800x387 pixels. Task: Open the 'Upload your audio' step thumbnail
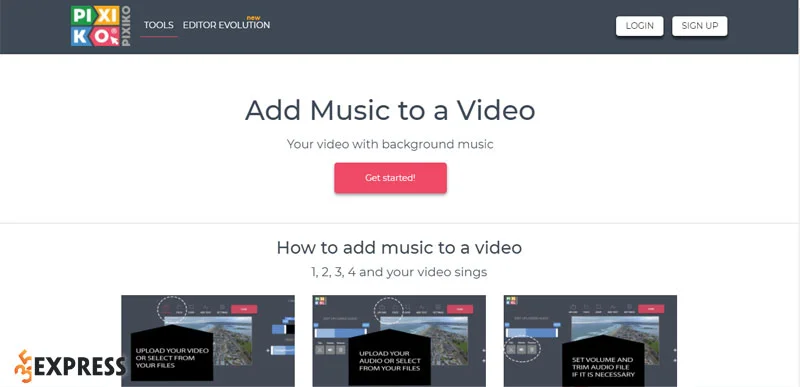click(399, 341)
